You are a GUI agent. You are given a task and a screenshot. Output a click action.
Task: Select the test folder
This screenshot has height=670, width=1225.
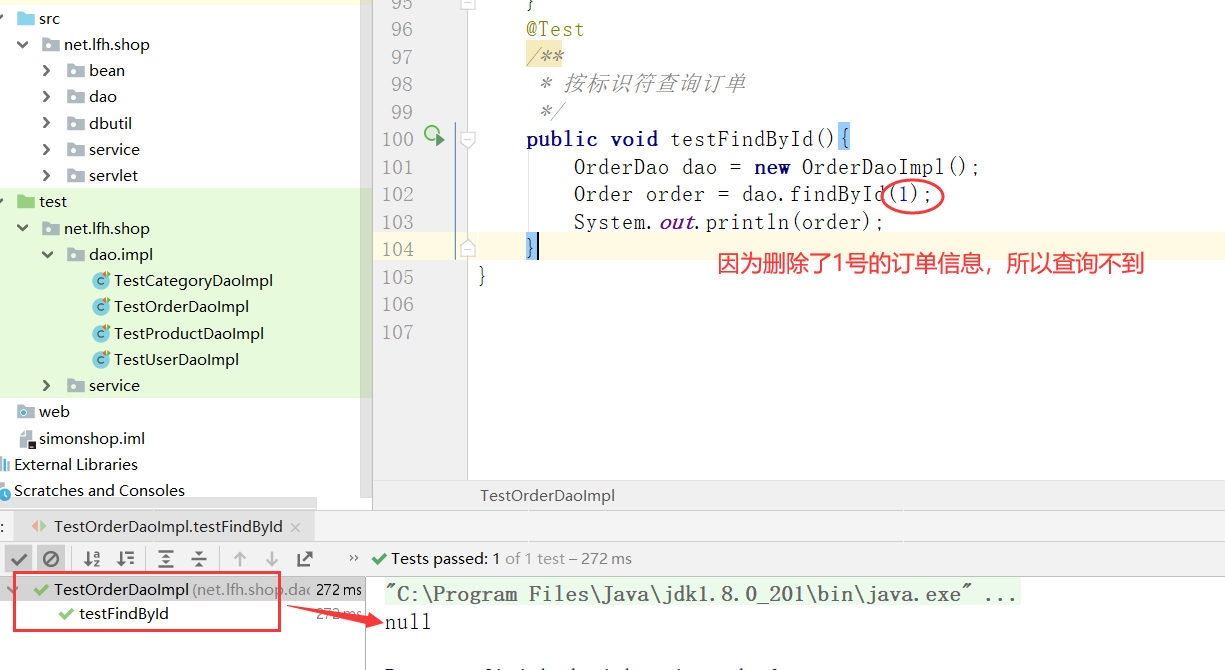coord(53,201)
